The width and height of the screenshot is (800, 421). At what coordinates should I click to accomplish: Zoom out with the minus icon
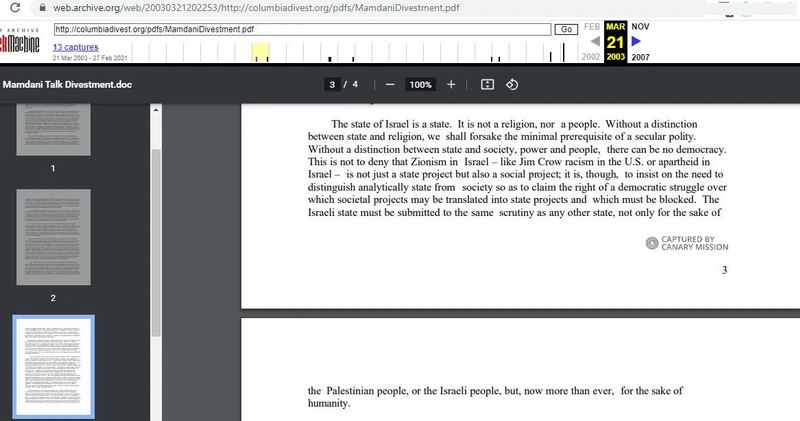tap(390, 85)
